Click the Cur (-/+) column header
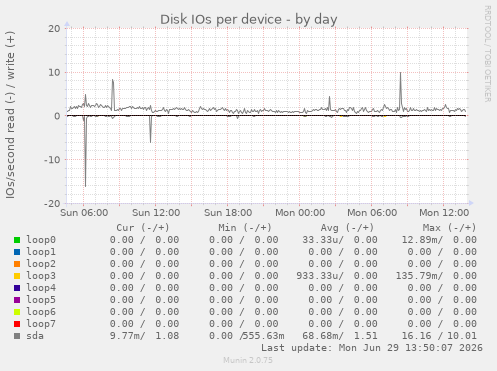Image resolution: width=497 pixels, height=371 pixels. [x=143, y=228]
